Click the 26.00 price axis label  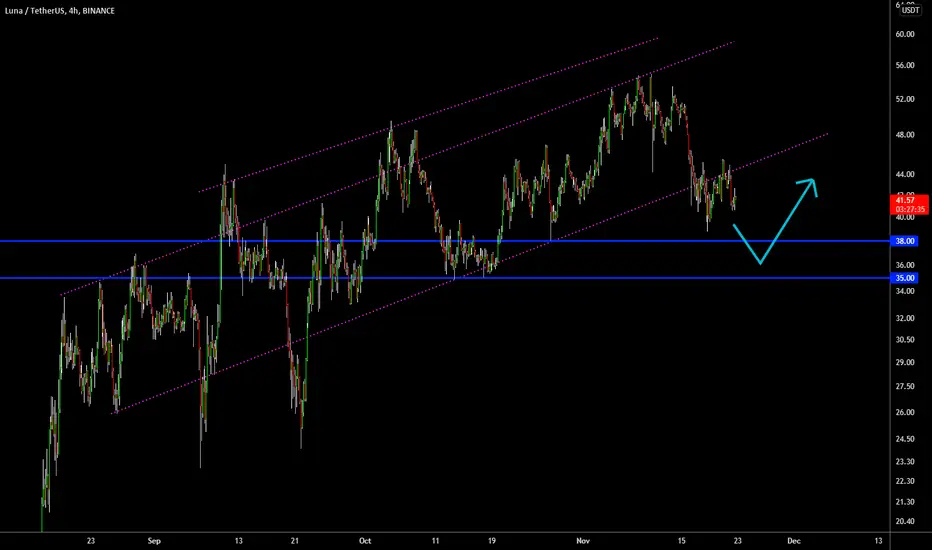pos(905,413)
